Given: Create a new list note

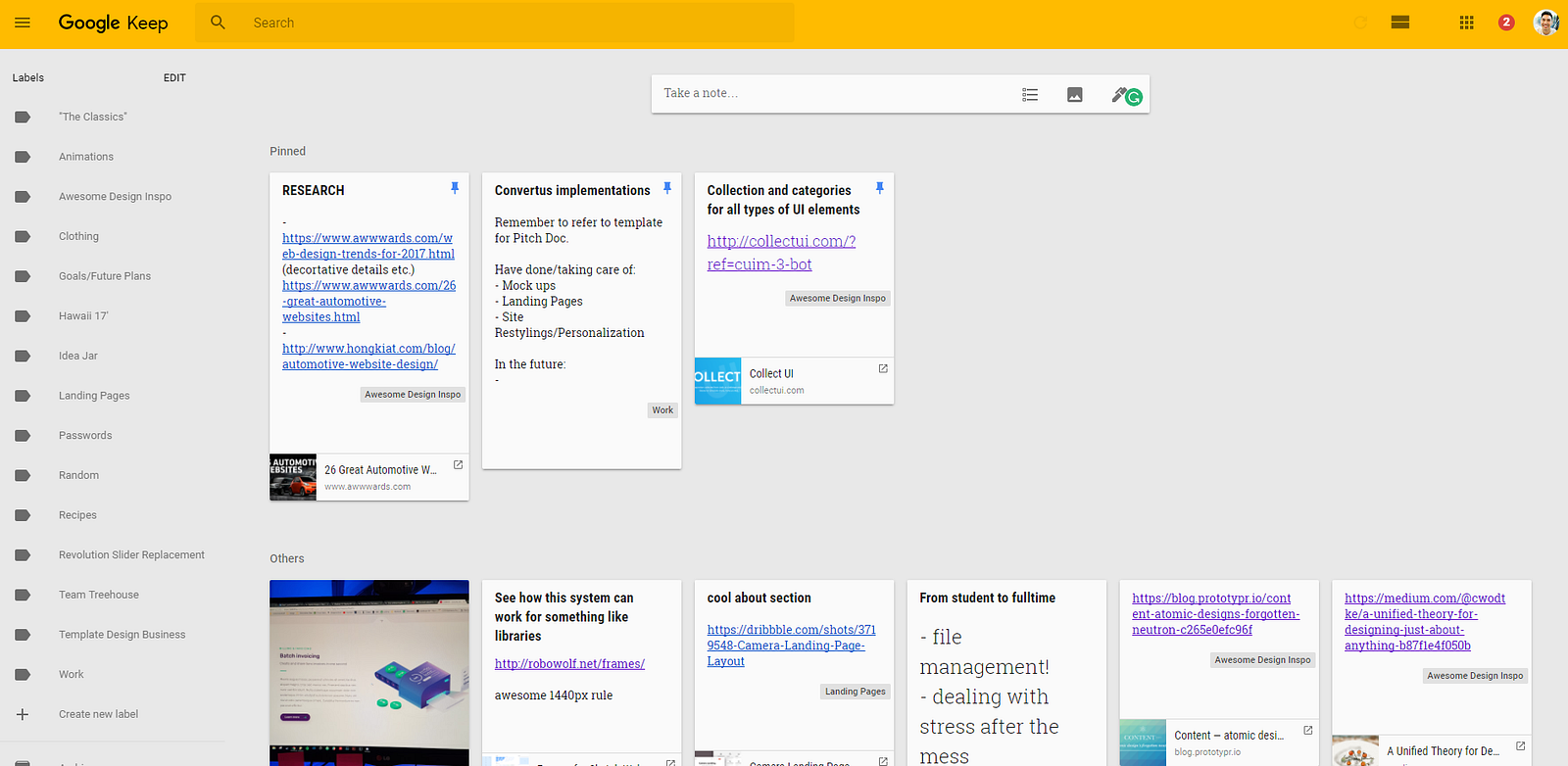Looking at the screenshot, I should [x=1030, y=94].
